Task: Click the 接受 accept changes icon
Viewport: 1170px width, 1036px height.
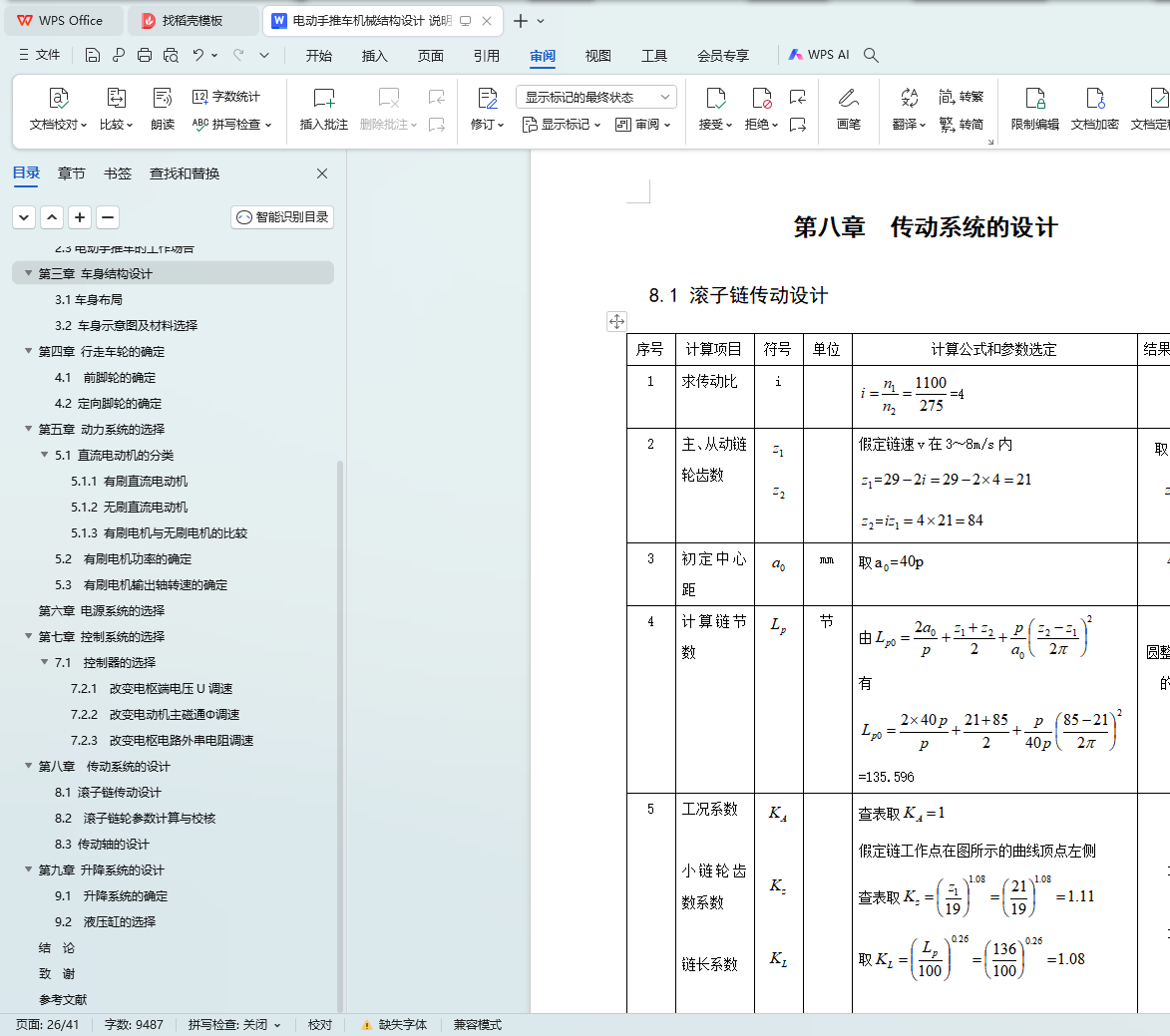Action: 715,99
